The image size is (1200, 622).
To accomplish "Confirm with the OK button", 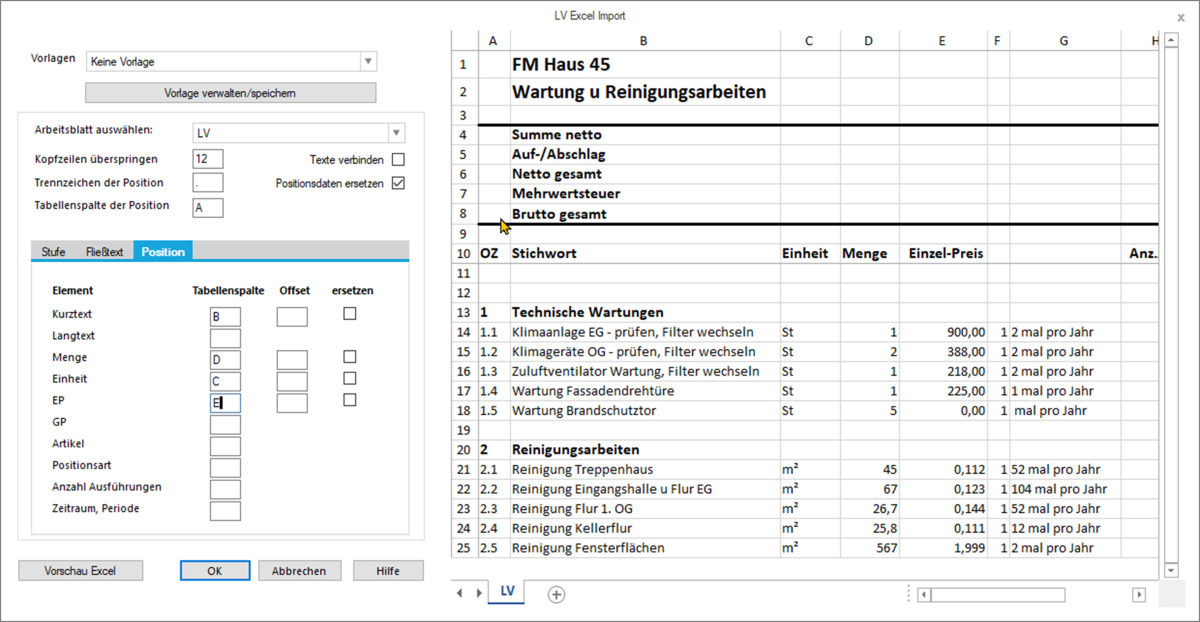I will tap(214, 570).
